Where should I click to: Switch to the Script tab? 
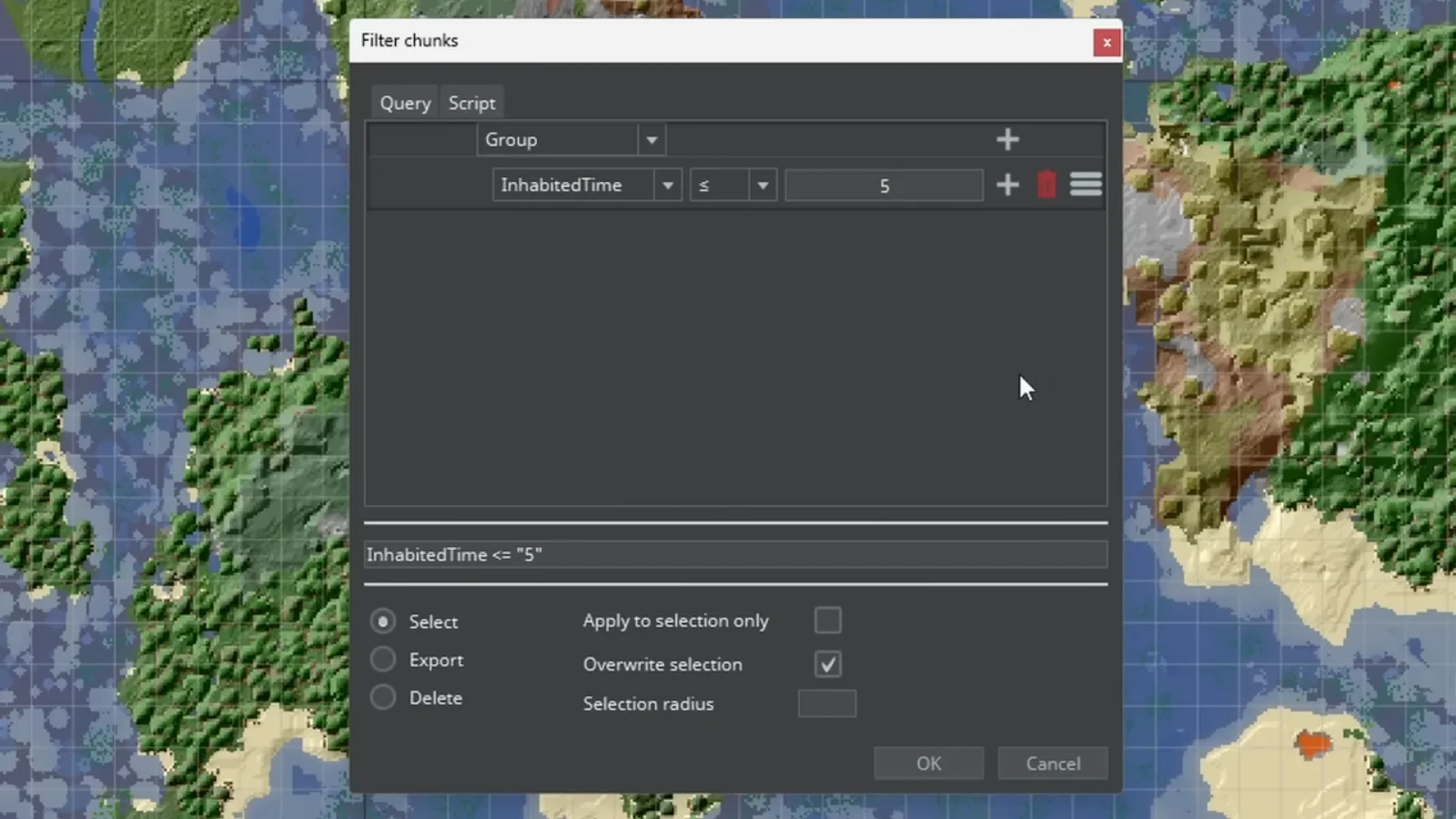point(471,103)
